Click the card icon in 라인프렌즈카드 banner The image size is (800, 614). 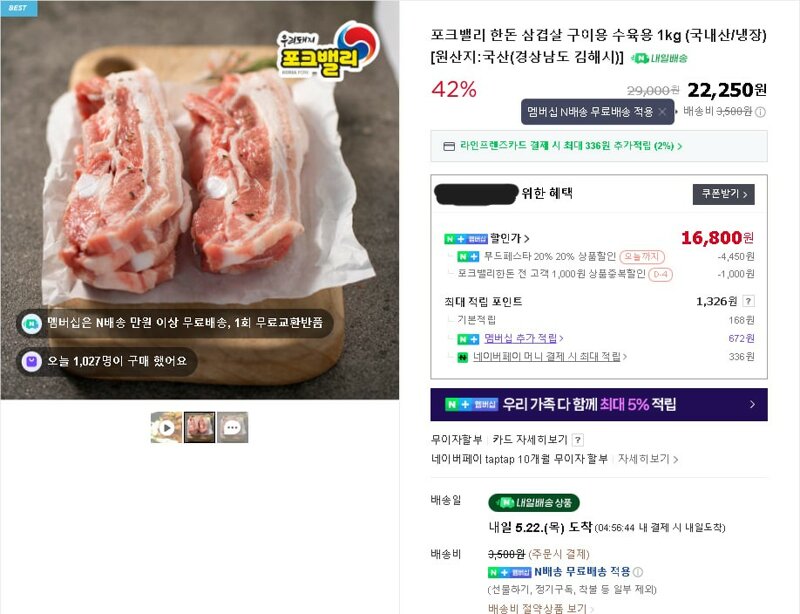click(449, 146)
